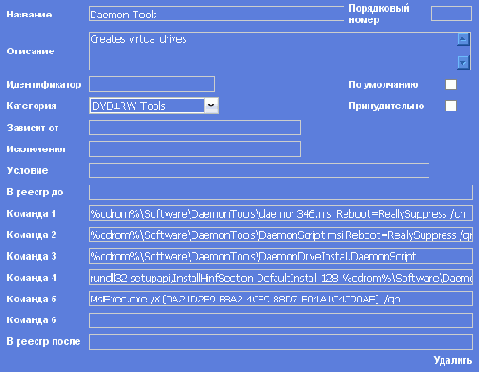Click the Условие input field
Image resolution: width=479 pixels, height=372 pixels.
pyautogui.click(x=259, y=170)
